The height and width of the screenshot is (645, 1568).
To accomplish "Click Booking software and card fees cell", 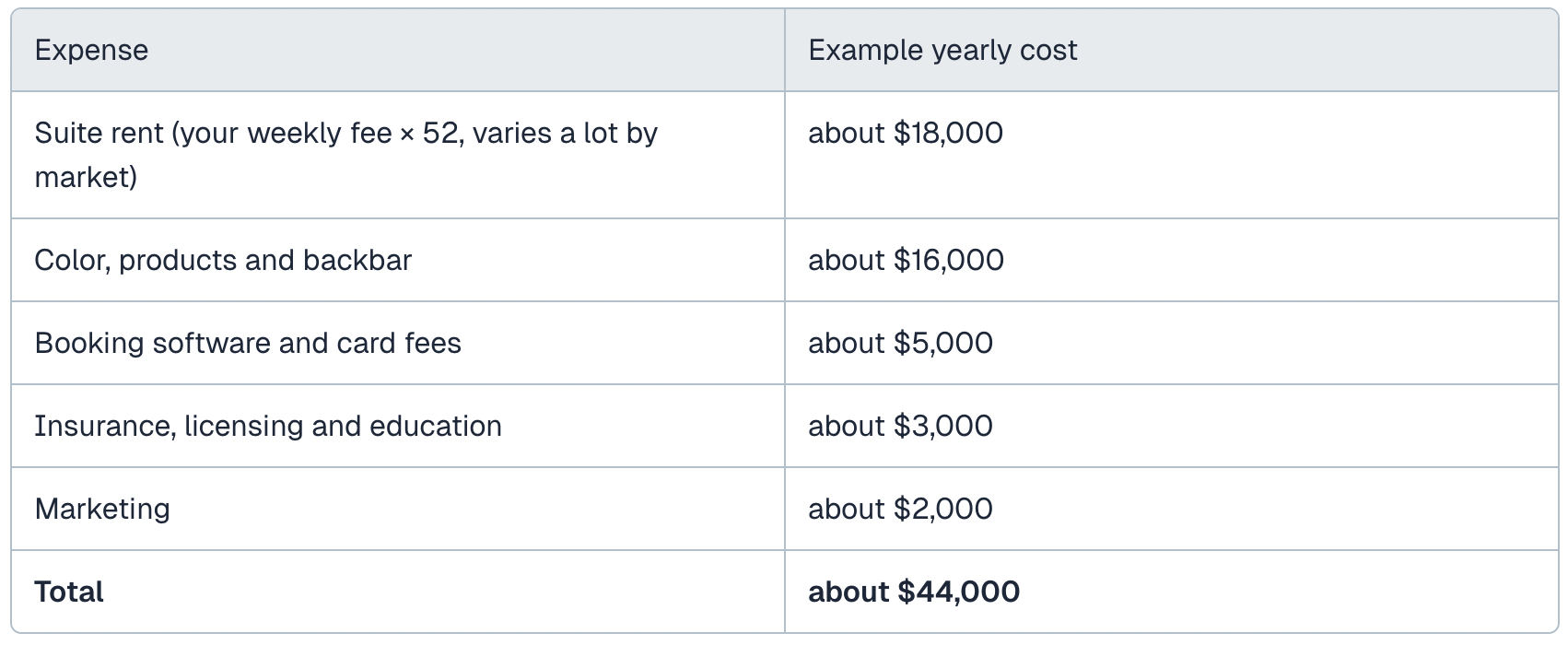I will pos(398,343).
